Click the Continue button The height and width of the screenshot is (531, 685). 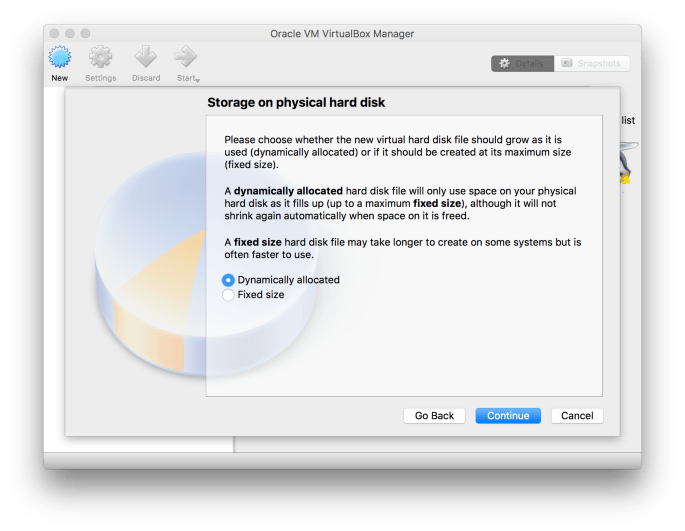(508, 416)
